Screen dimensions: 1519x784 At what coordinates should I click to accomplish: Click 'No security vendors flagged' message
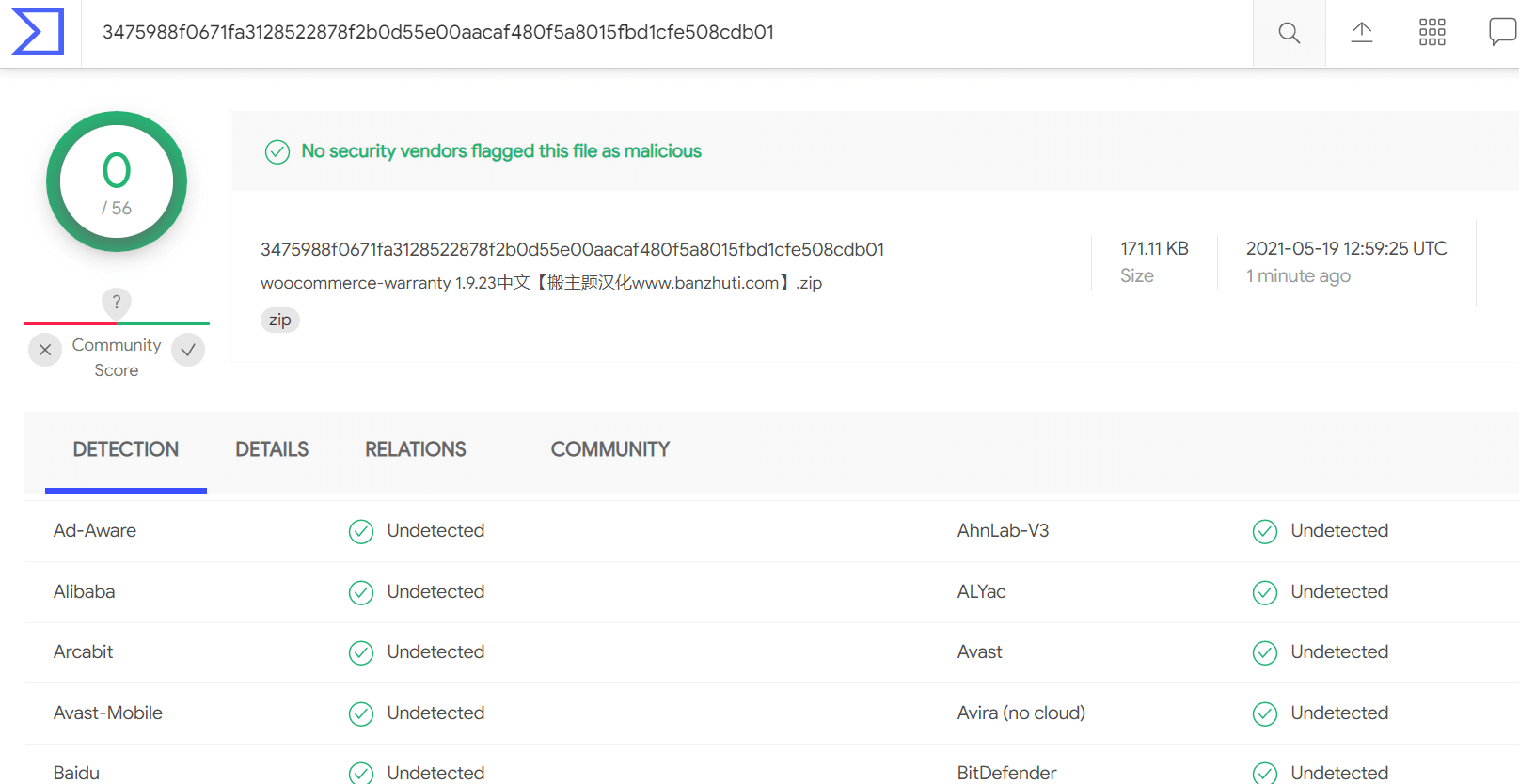[501, 151]
